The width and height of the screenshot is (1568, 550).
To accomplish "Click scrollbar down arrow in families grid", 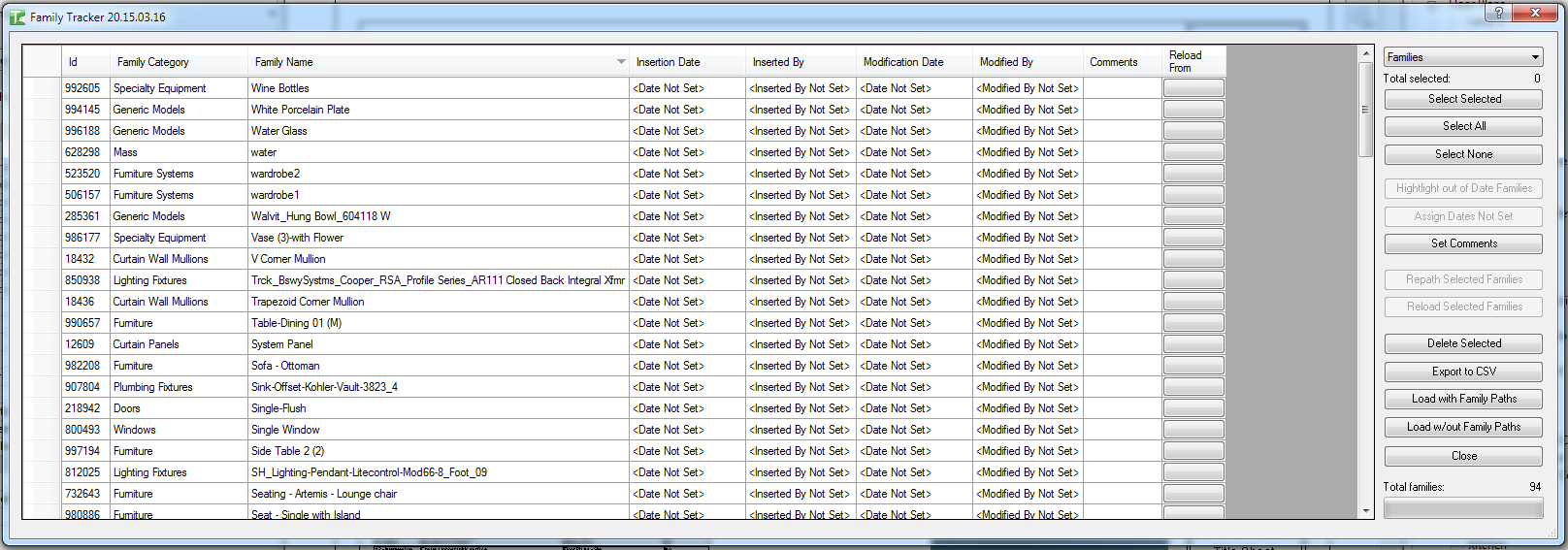I will point(1366,510).
